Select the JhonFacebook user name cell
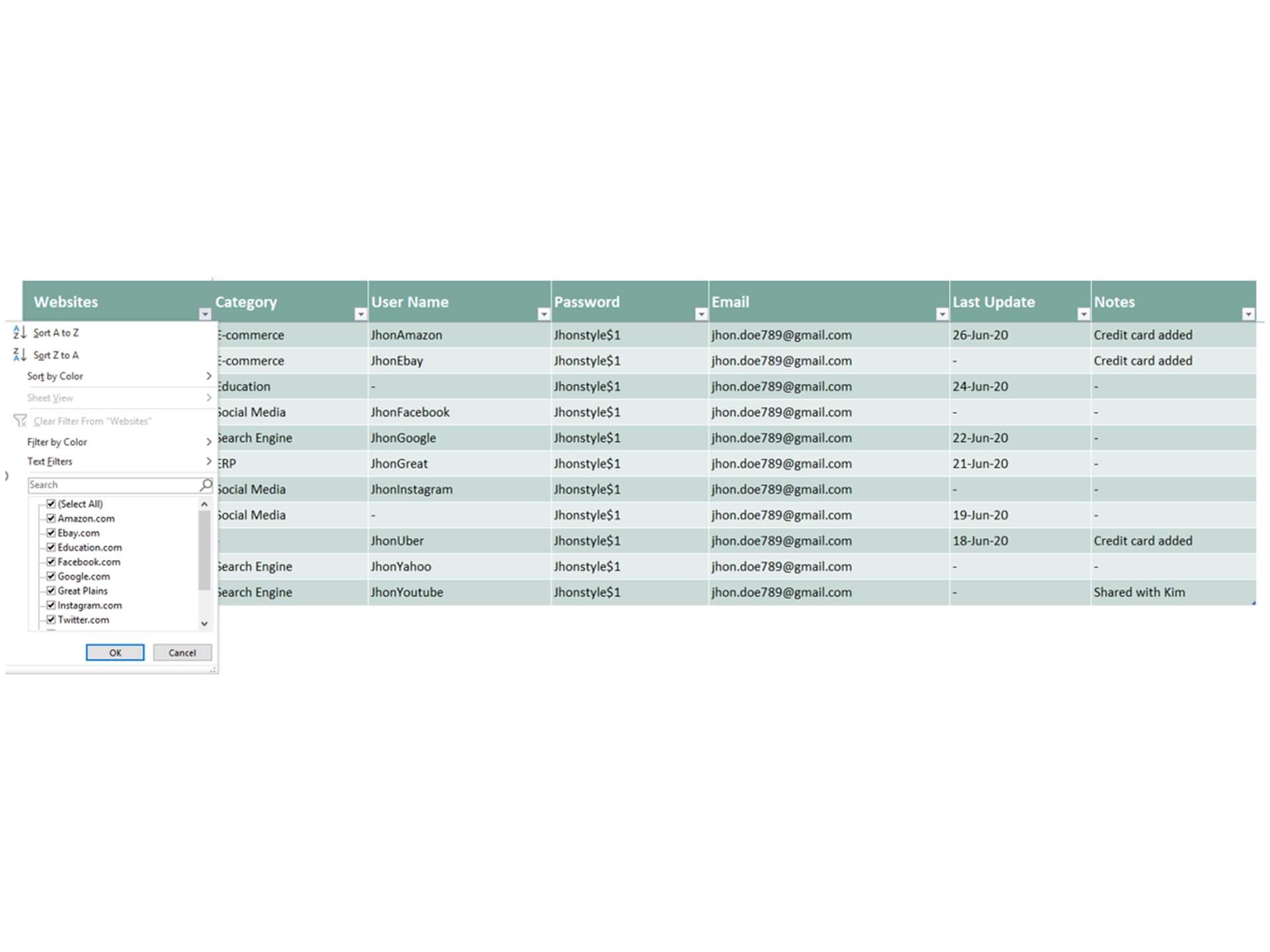 click(x=459, y=413)
